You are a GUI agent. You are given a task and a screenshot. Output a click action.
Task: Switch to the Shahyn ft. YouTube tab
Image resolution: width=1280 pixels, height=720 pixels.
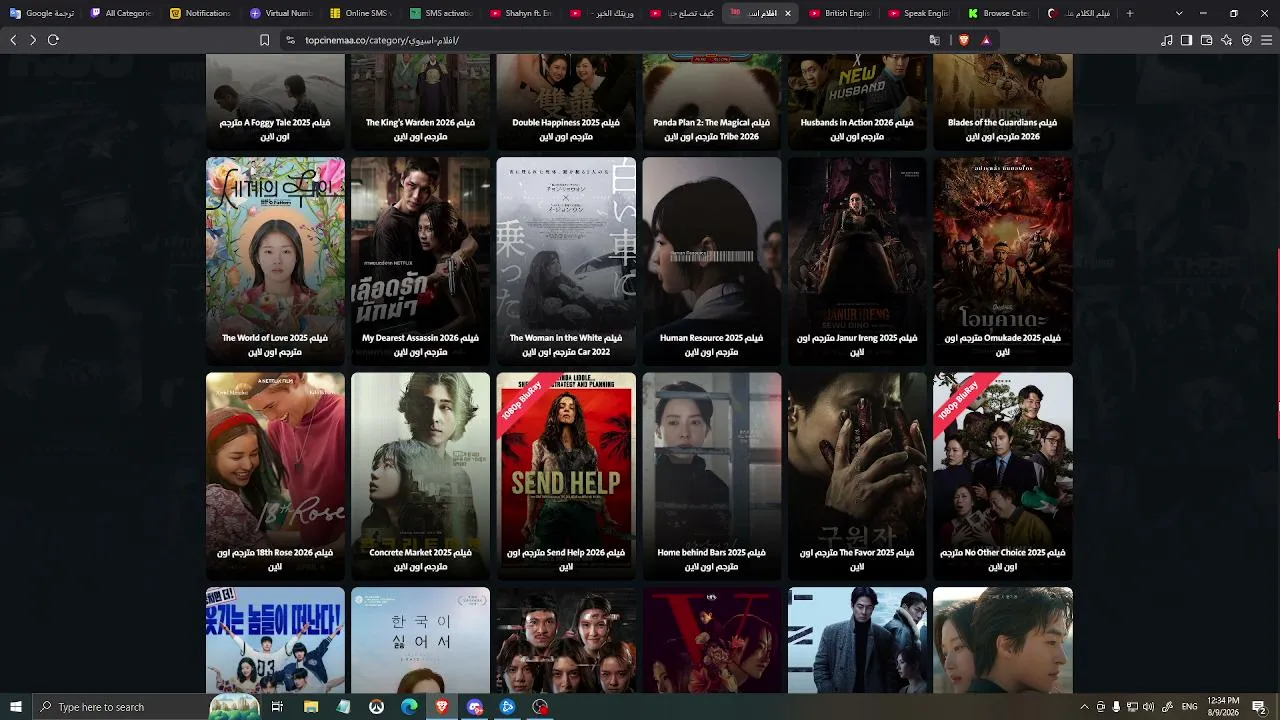[x=522, y=13]
